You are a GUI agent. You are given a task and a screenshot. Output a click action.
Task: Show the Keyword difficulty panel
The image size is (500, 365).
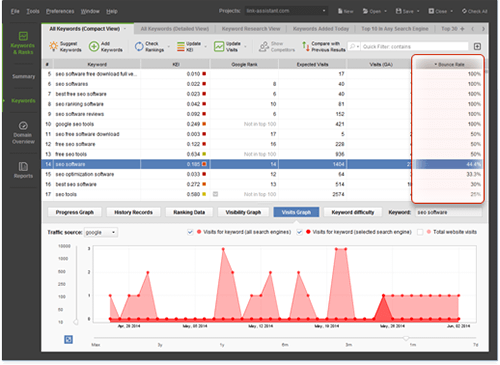pyautogui.click(x=353, y=212)
